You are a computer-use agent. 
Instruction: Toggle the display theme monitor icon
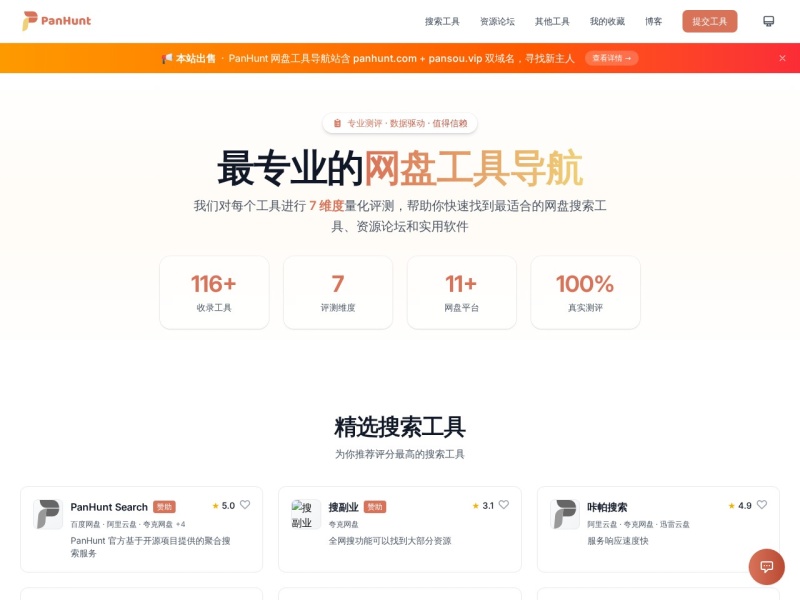768,21
